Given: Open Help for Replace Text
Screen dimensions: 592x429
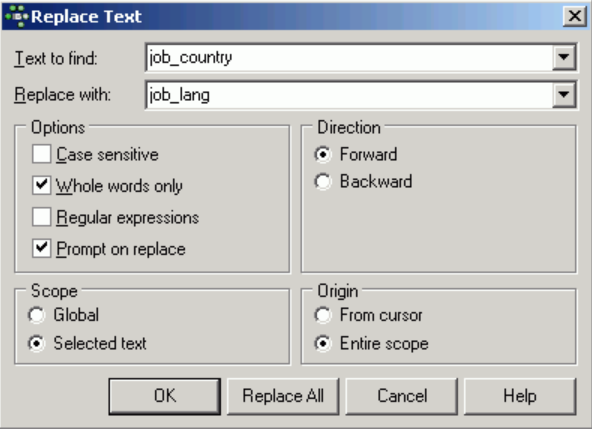Looking at the screenshot, I should coord(520,396).
